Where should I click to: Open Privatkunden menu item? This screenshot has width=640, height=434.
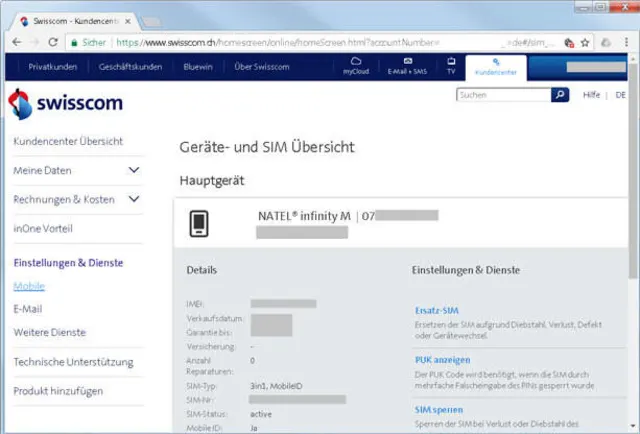coord(54,67)
